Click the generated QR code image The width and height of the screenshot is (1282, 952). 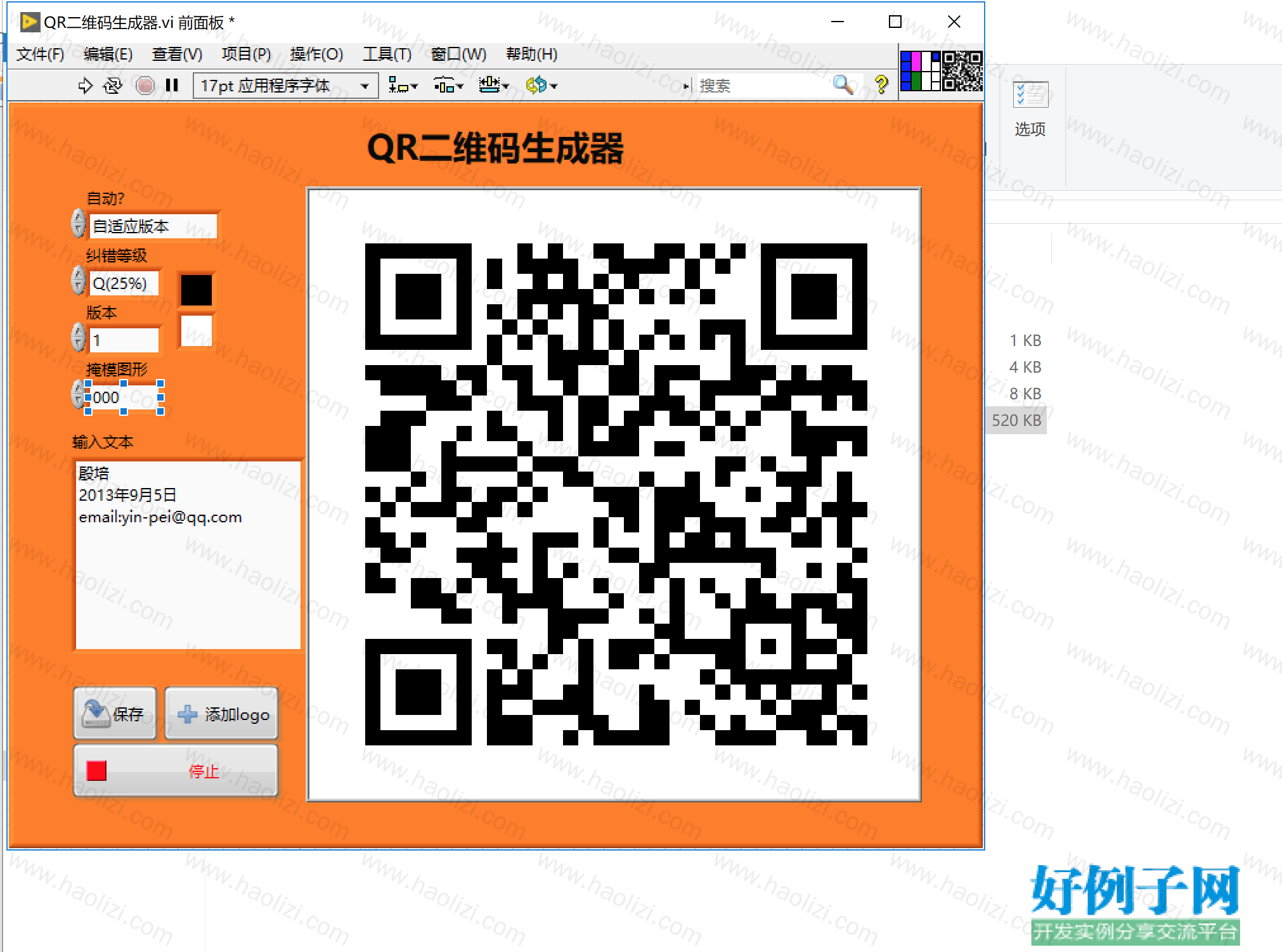click(x=616, y=494)
